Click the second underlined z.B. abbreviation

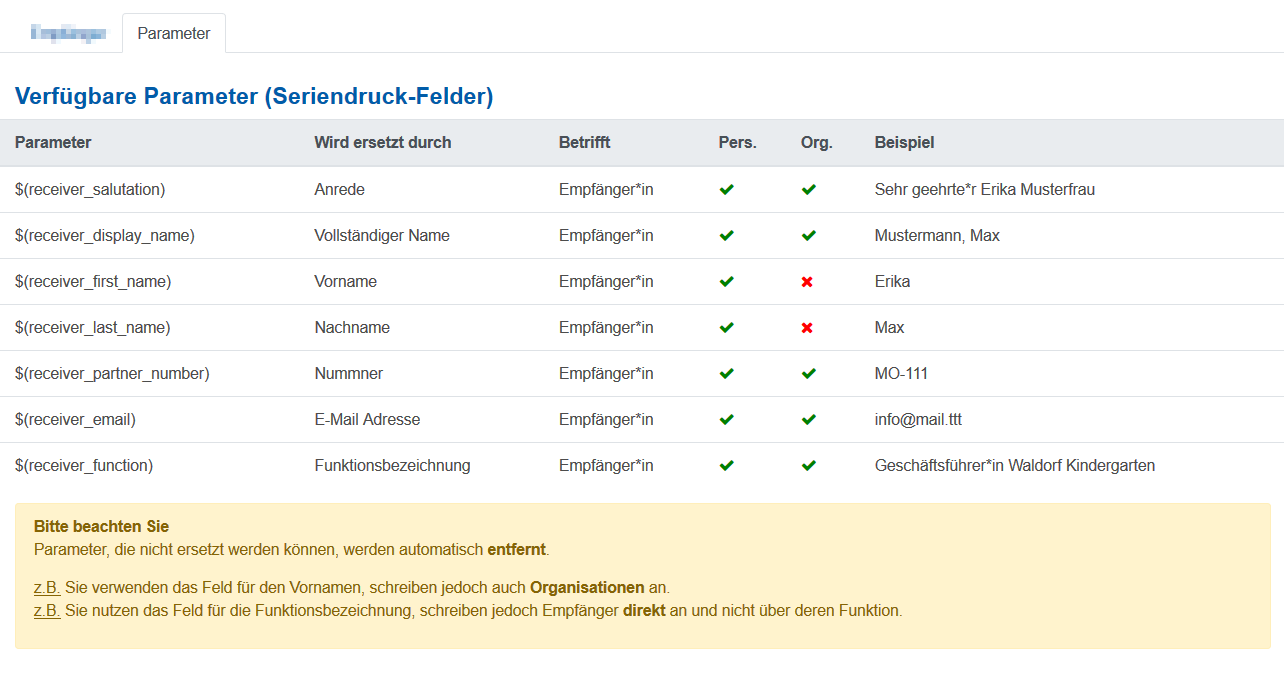[x=47, y=610]
